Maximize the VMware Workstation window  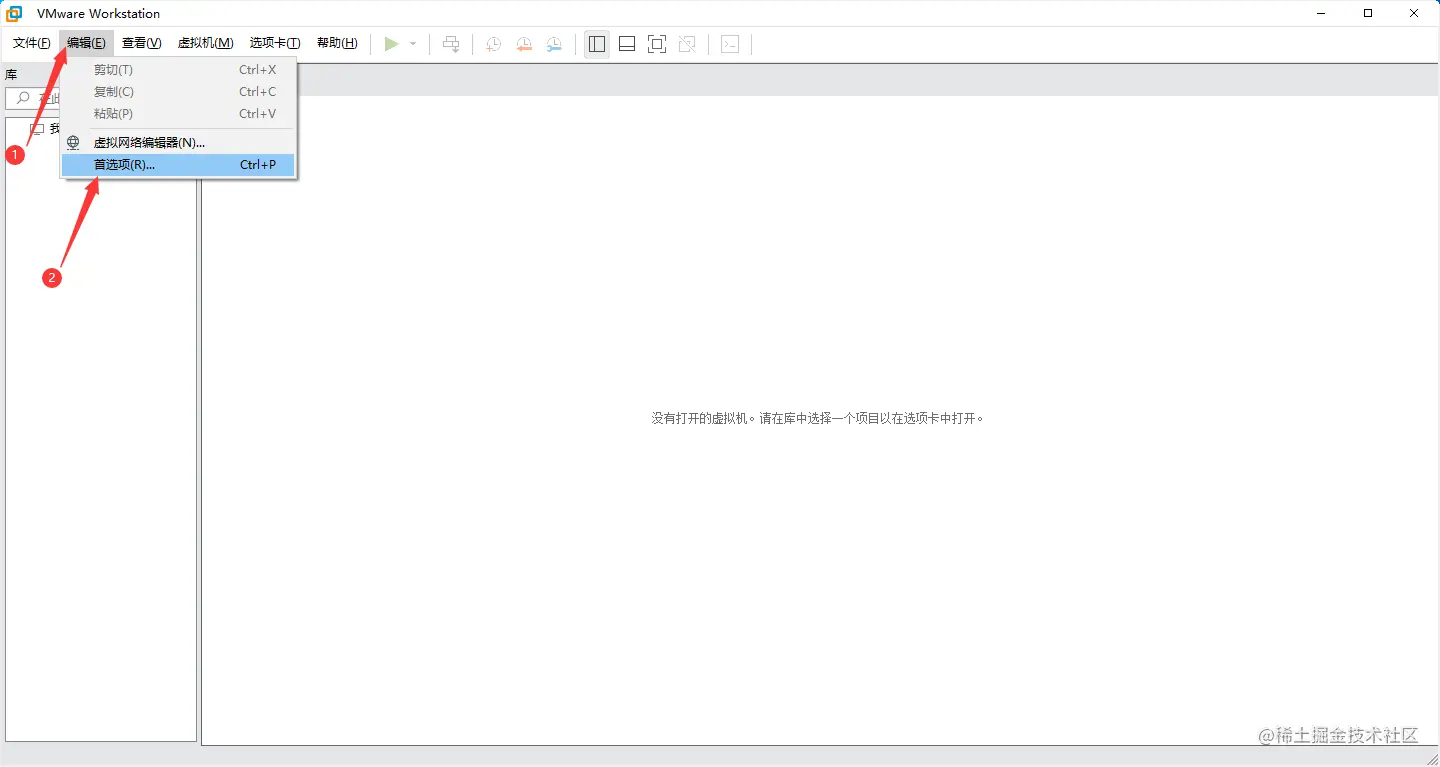click(1368, 14)
